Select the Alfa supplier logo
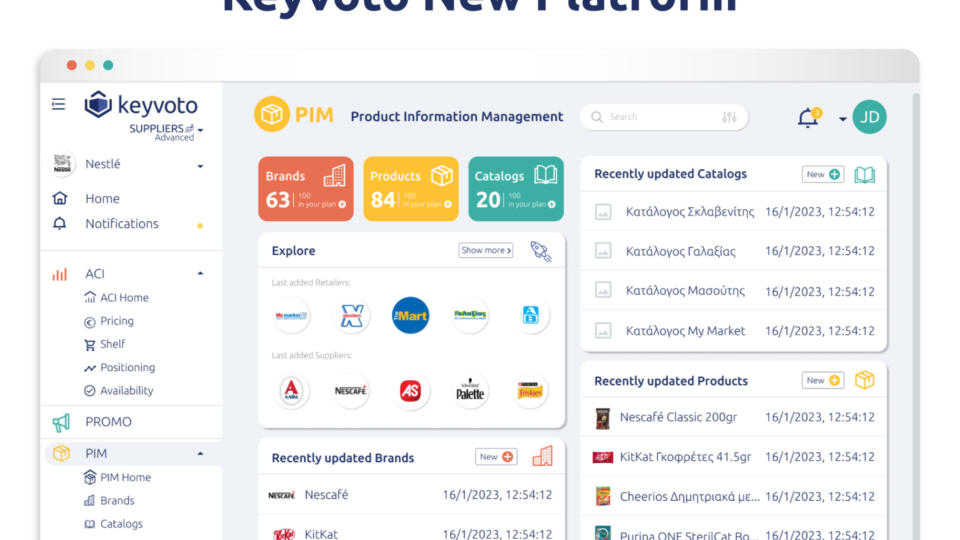Screen dimensions: 960x540 291,391
